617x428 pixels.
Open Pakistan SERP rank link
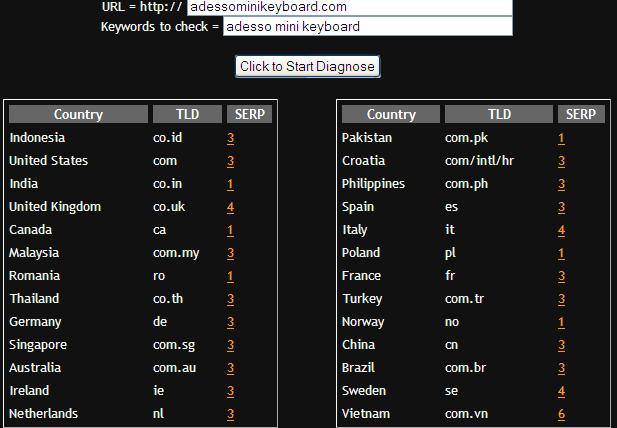562,138
